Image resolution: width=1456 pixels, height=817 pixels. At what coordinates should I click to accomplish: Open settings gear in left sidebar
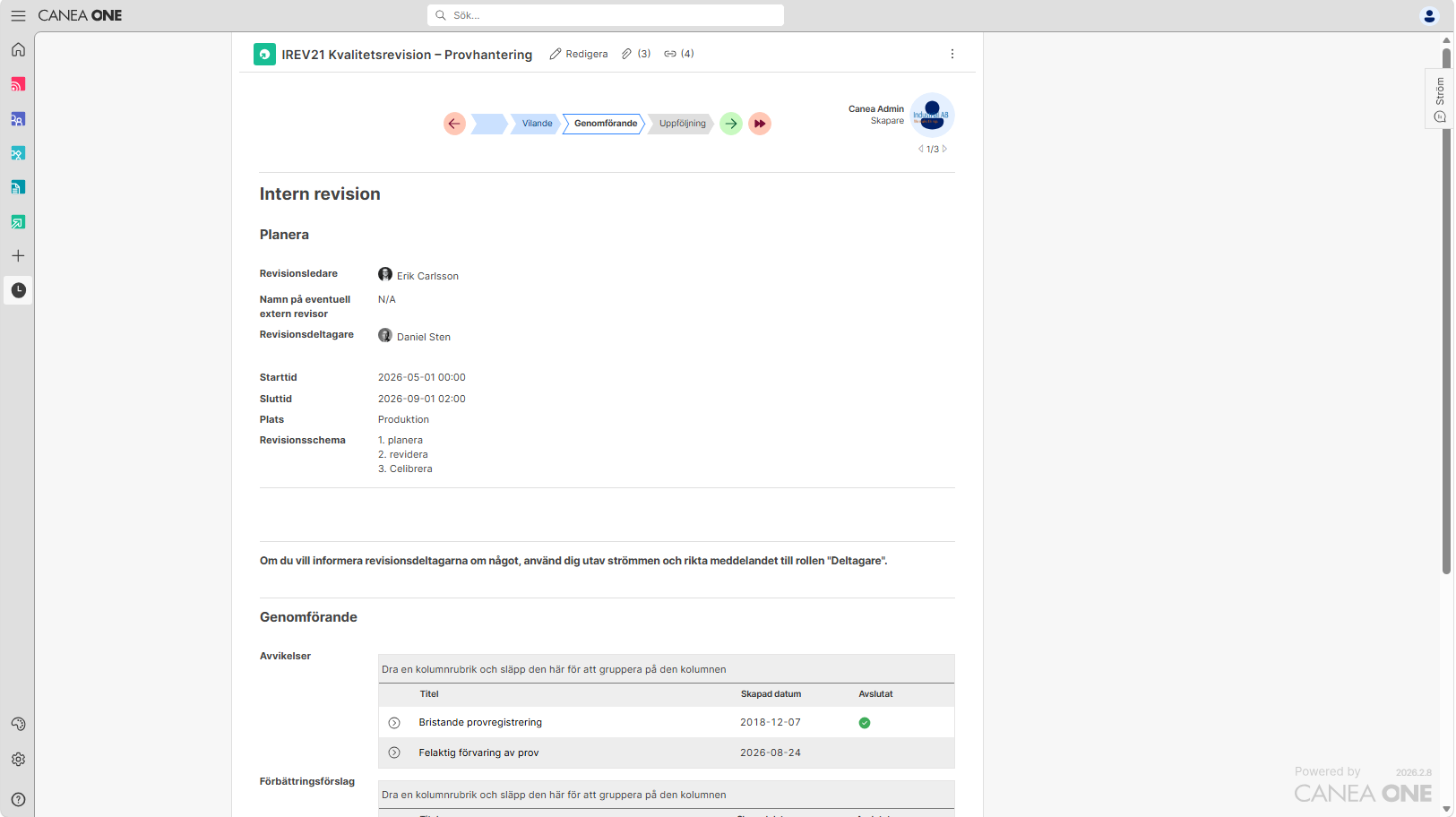[x=18, y=759]
